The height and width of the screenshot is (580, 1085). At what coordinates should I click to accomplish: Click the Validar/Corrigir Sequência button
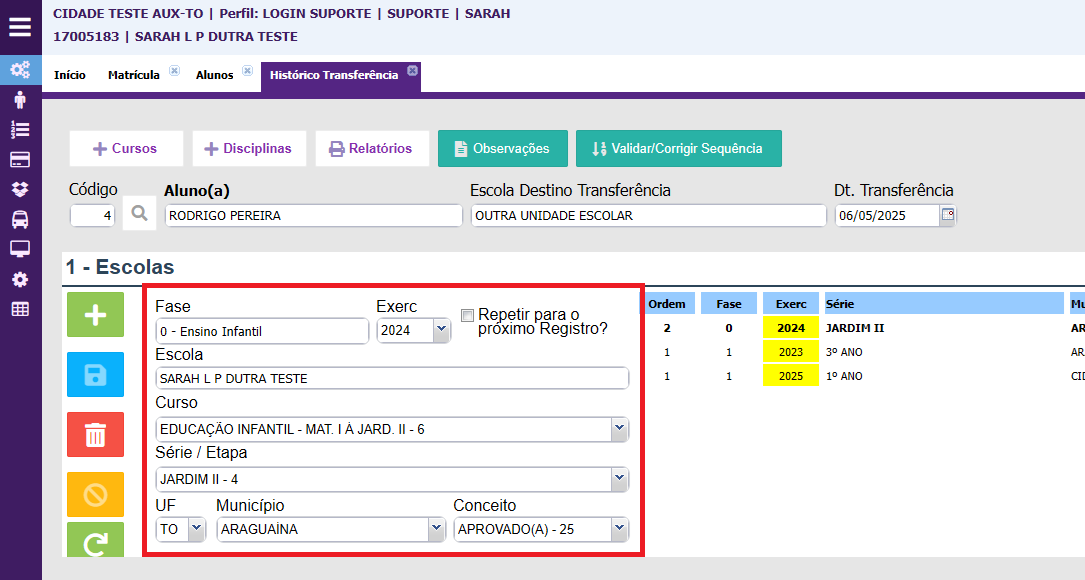tap(678, 148)
